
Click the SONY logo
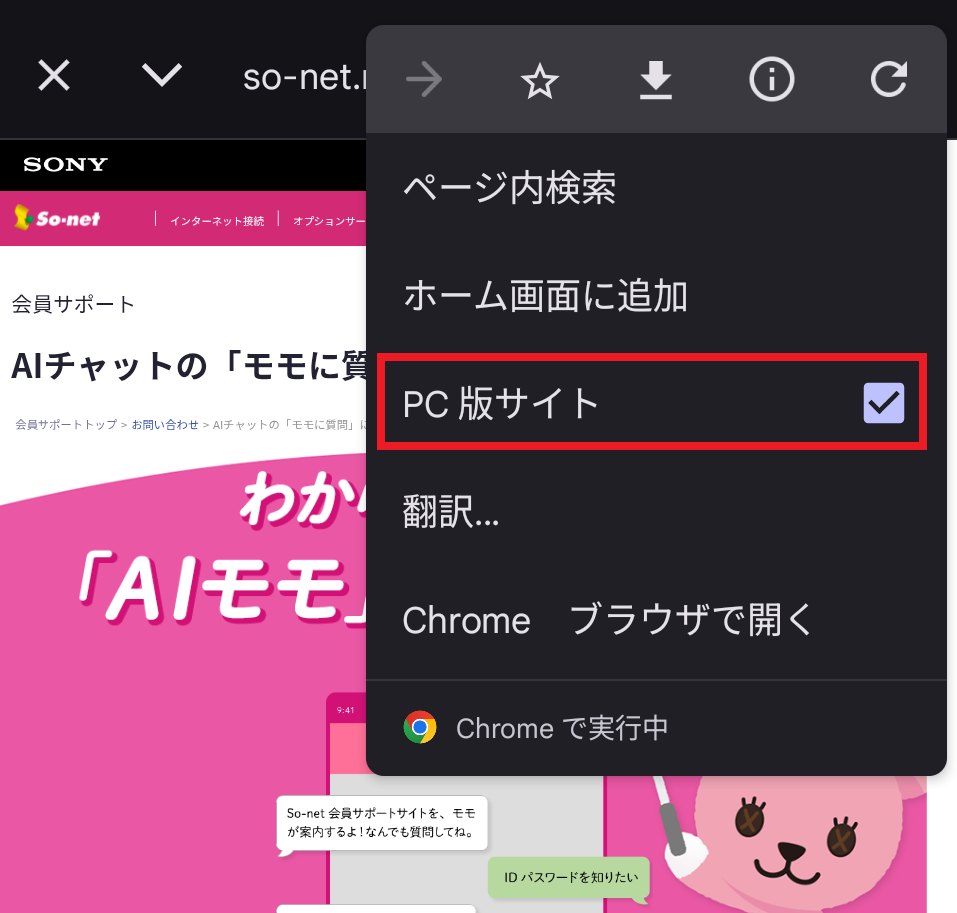click(65, 165)
